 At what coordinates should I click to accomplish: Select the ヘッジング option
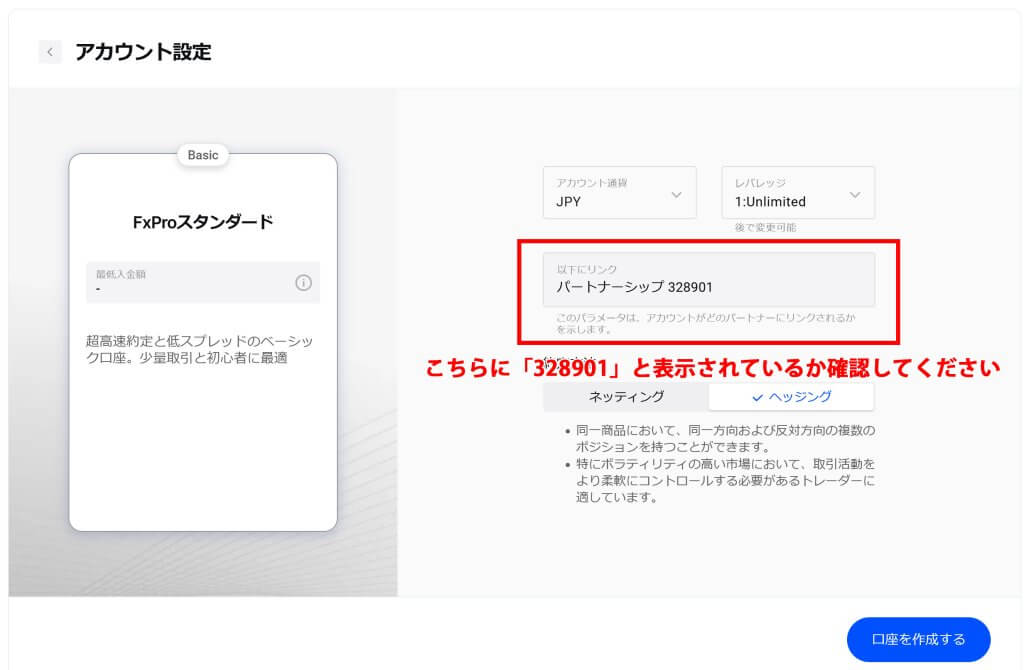pos(792,396)
